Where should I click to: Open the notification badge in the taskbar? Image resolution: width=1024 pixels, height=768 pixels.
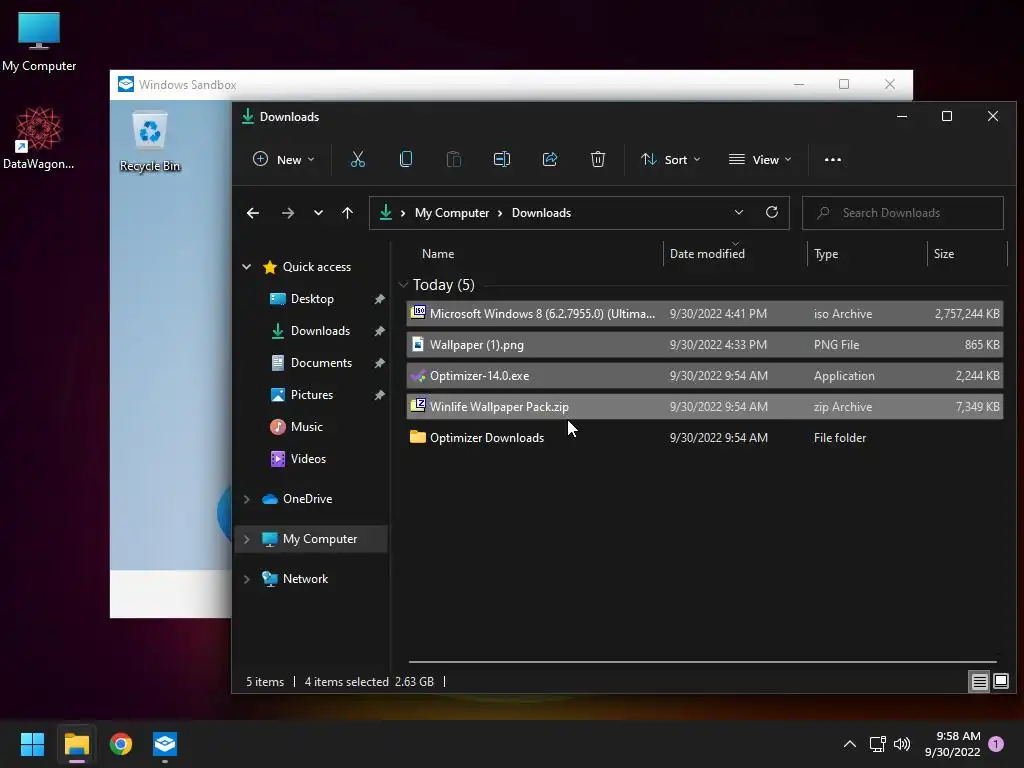[996, 744]
